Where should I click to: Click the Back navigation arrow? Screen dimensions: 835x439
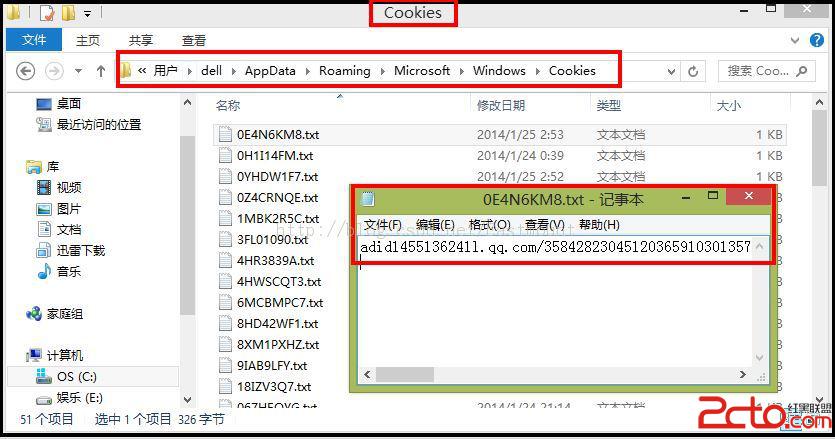[x=26, y=71]
